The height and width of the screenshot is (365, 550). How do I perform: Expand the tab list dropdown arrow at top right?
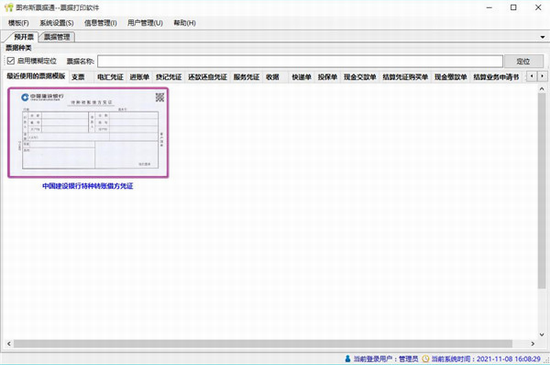click(543, 37)
